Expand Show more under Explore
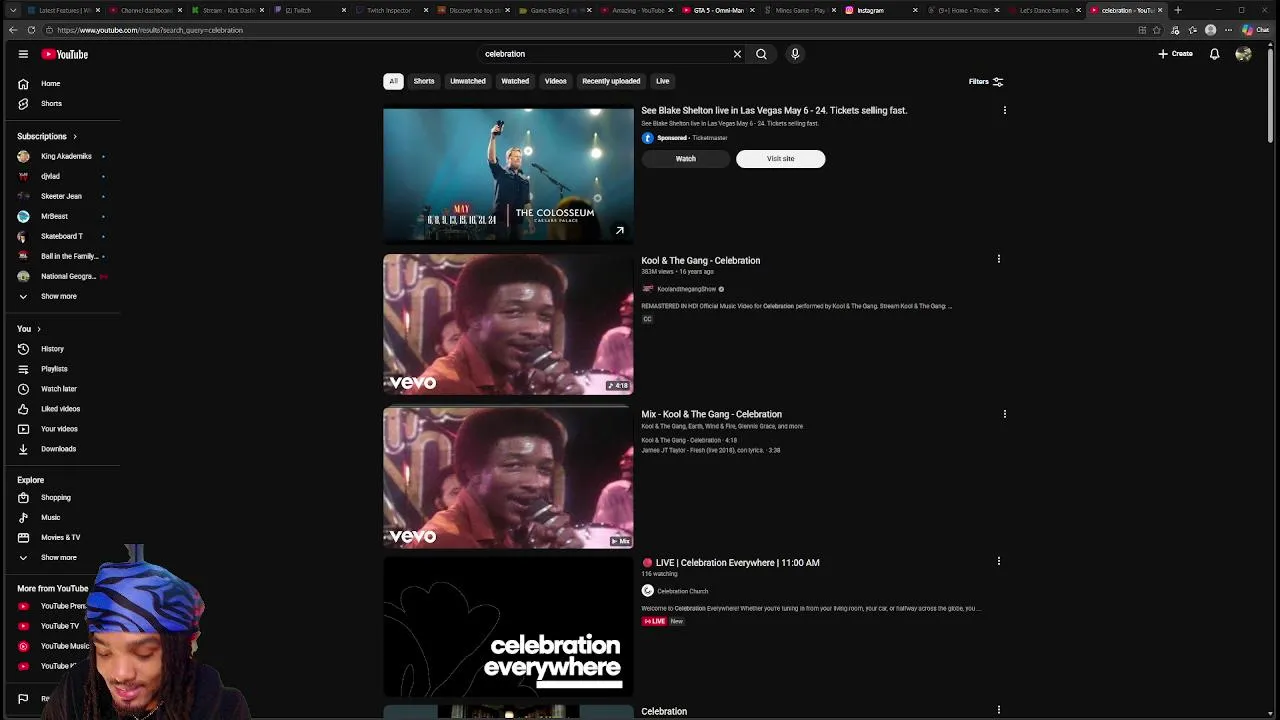This screenshot has height=720, width=1280. coord(58,558)
